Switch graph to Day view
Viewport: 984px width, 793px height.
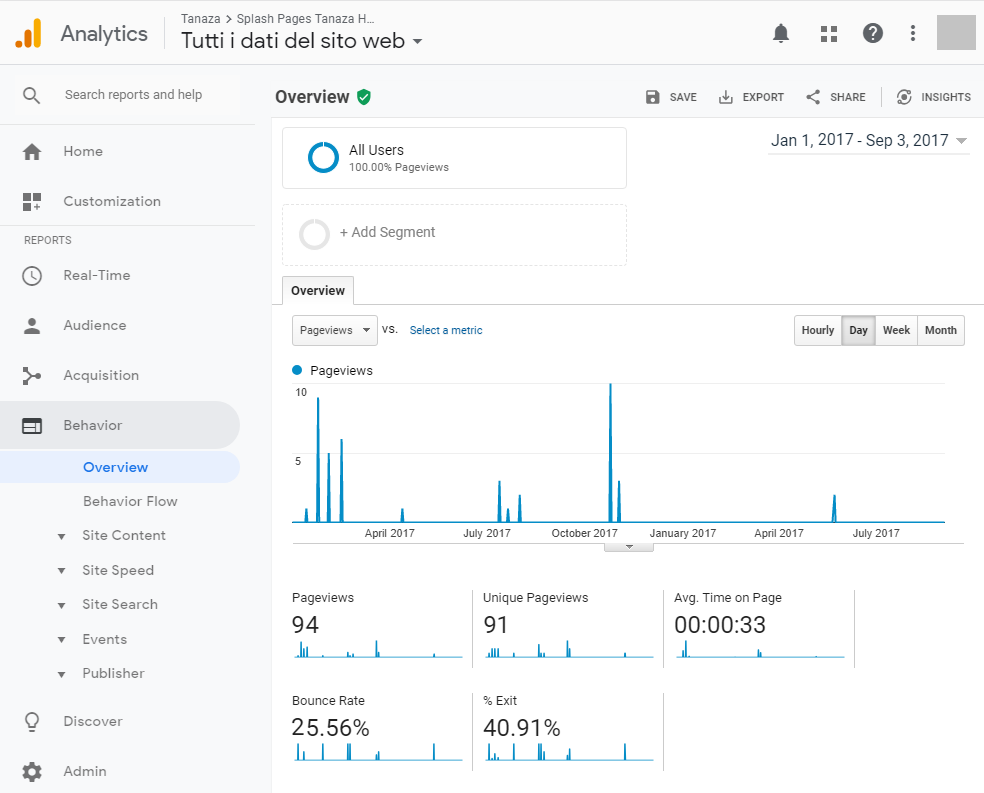858,331
